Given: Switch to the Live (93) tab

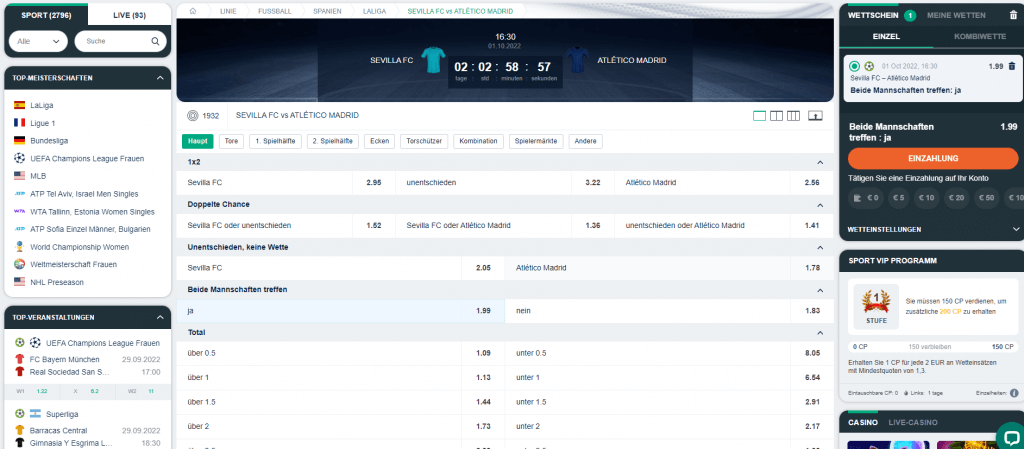Looking at the screenshot, I should [129, 14].
